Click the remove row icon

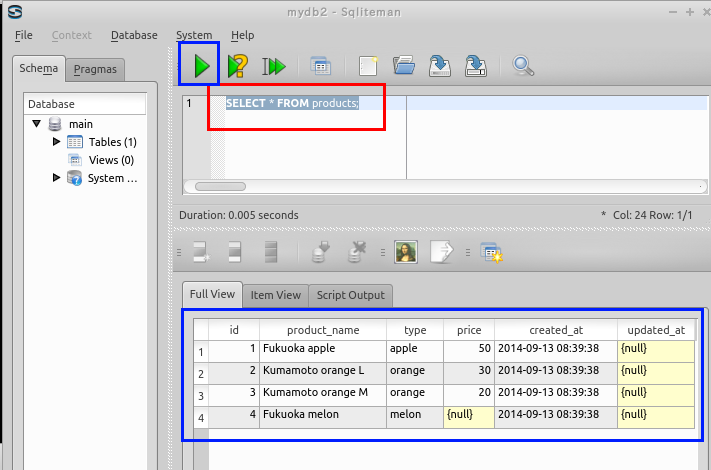point(271,252)
